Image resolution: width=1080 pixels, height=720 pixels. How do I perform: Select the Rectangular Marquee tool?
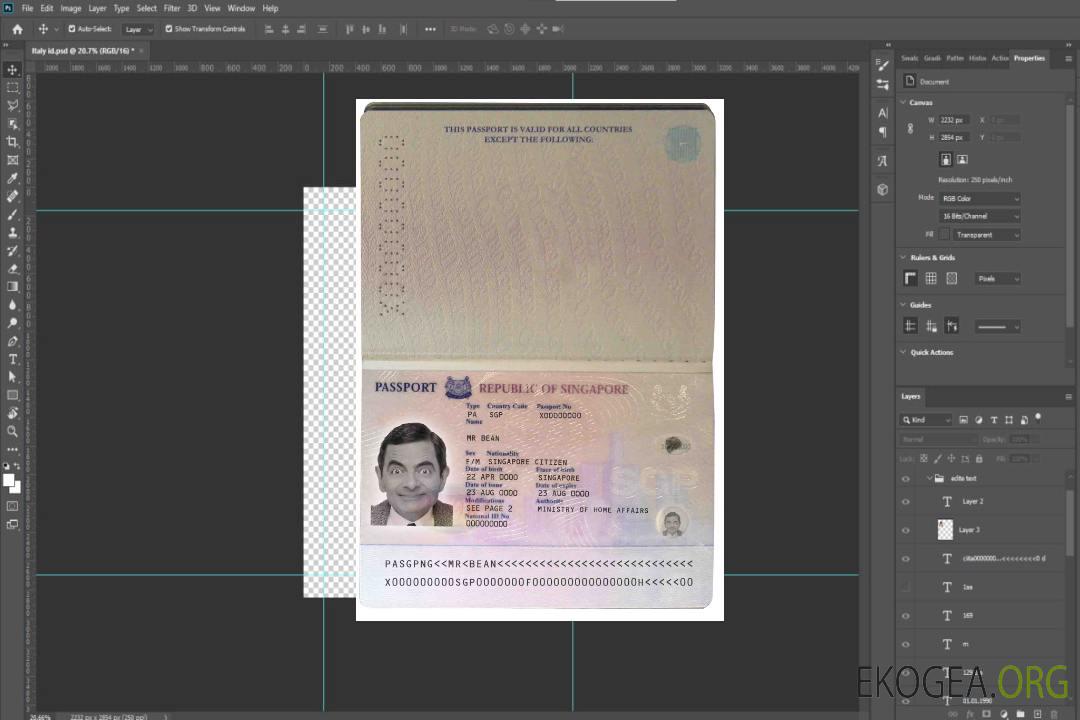coord(12,88)
